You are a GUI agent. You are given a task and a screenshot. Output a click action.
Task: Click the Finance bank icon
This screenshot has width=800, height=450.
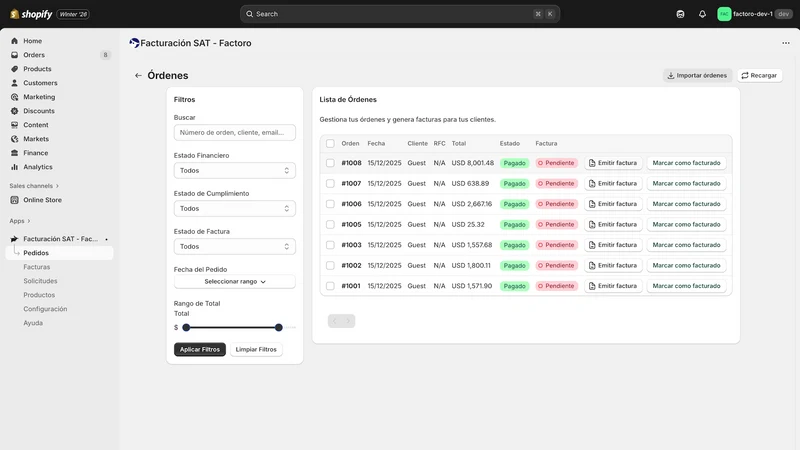pos(14,153)
